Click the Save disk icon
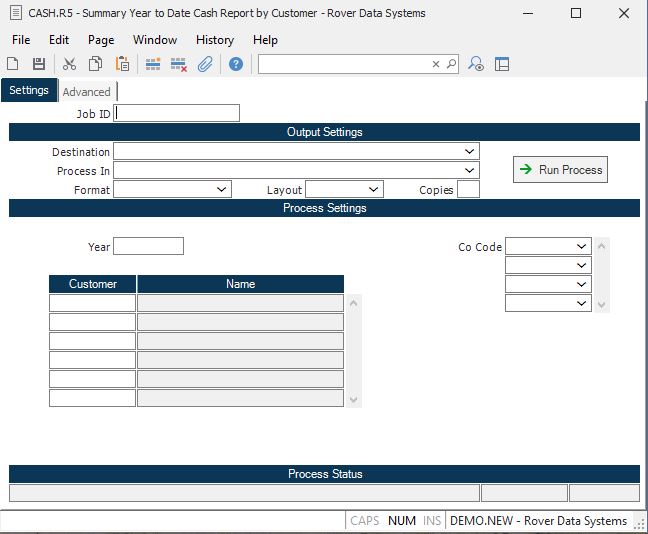The height and width of the screenshot is (534, 648). [x=39, y=64]
